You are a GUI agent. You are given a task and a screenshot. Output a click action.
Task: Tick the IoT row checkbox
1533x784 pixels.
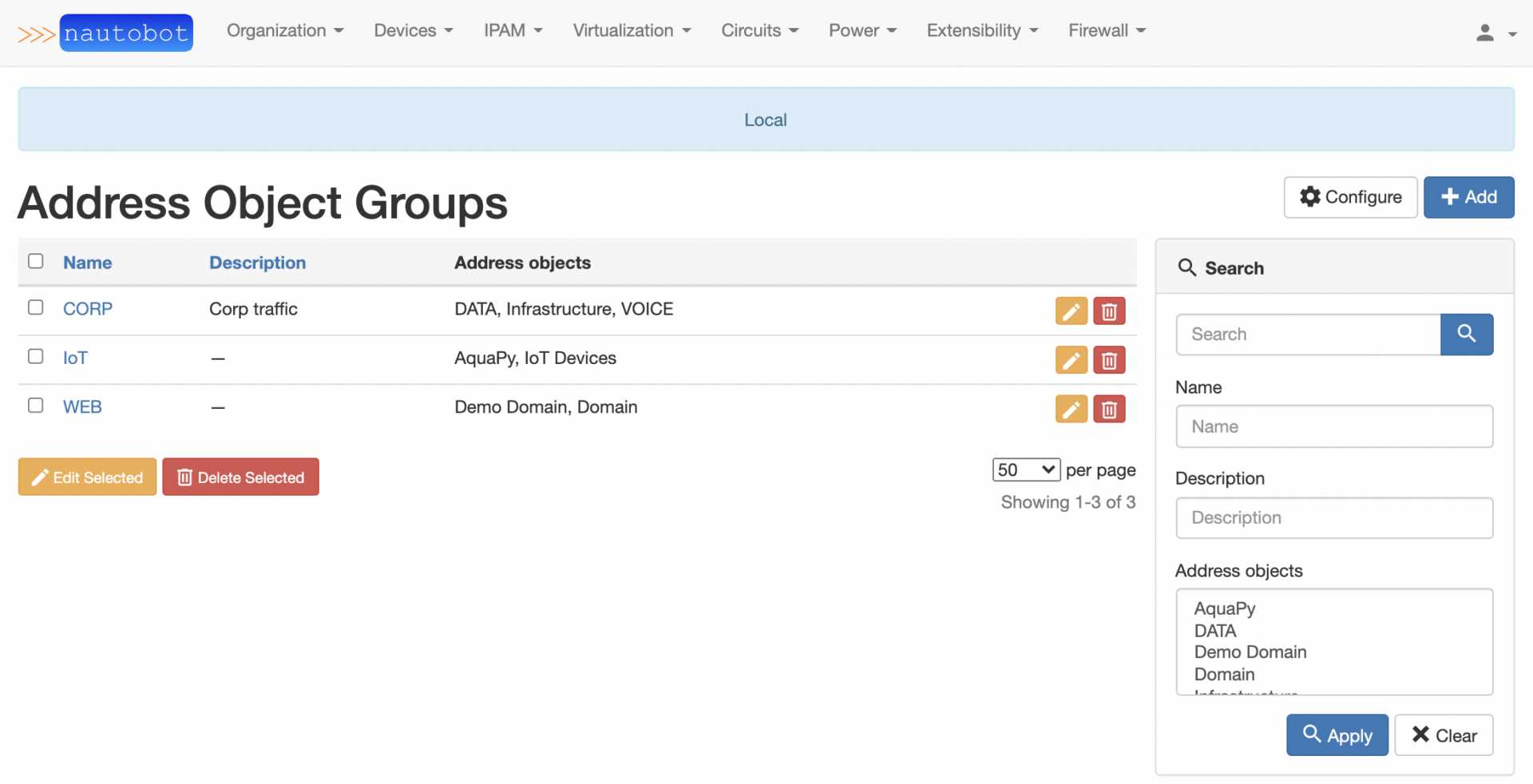tap(36, 356)
